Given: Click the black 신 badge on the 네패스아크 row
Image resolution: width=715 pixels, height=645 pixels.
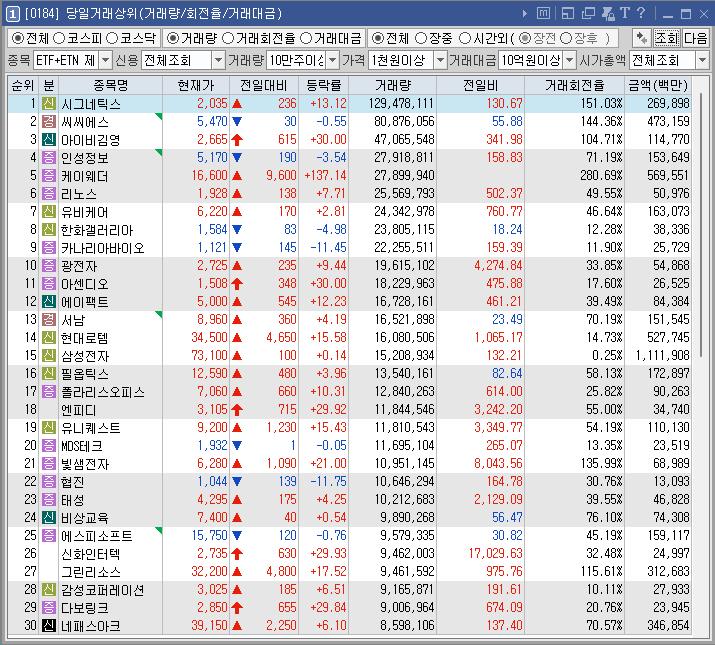Looking at the screenshot, I should (49, 625).
